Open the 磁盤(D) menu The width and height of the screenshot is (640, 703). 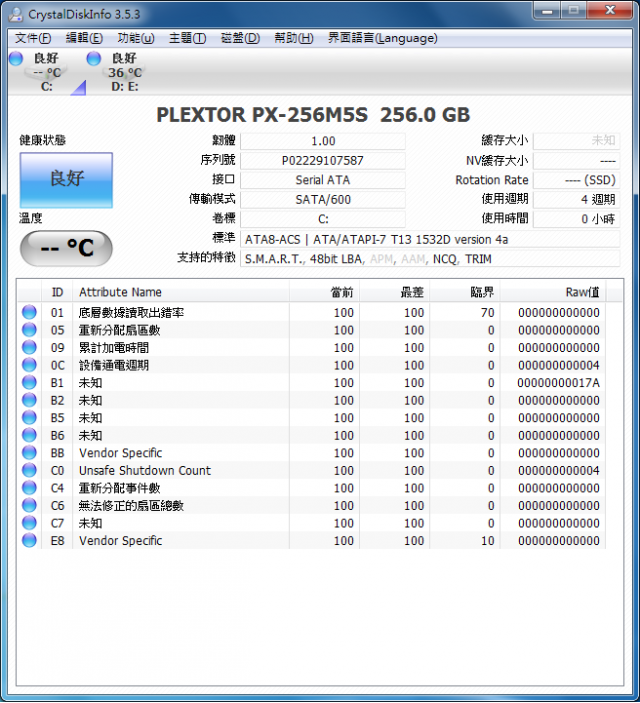pyautogui.click(x=240, y=38)
